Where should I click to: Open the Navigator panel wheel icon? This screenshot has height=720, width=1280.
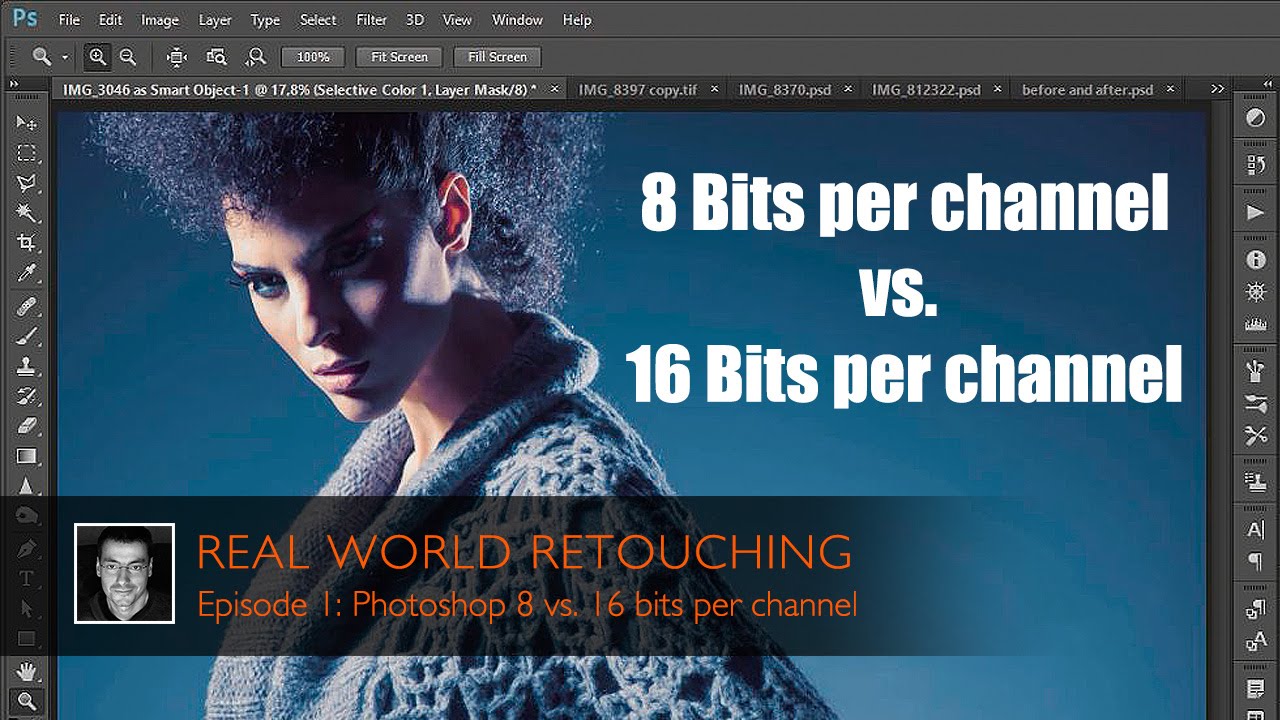pos(1255,292)
